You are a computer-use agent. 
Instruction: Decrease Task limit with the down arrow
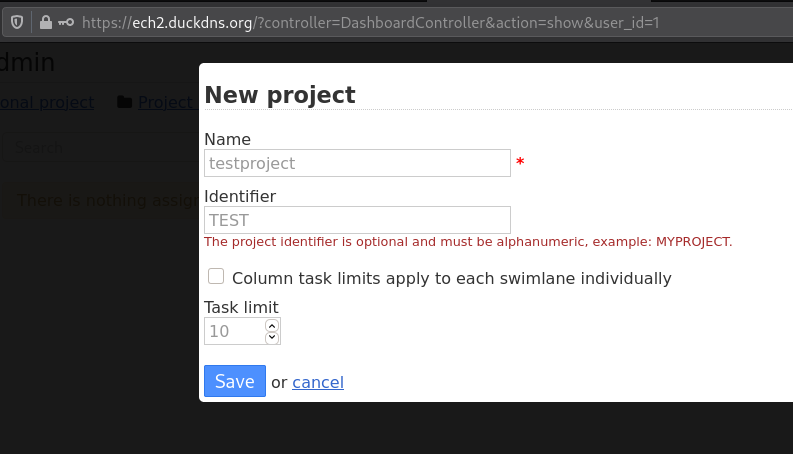272,337
